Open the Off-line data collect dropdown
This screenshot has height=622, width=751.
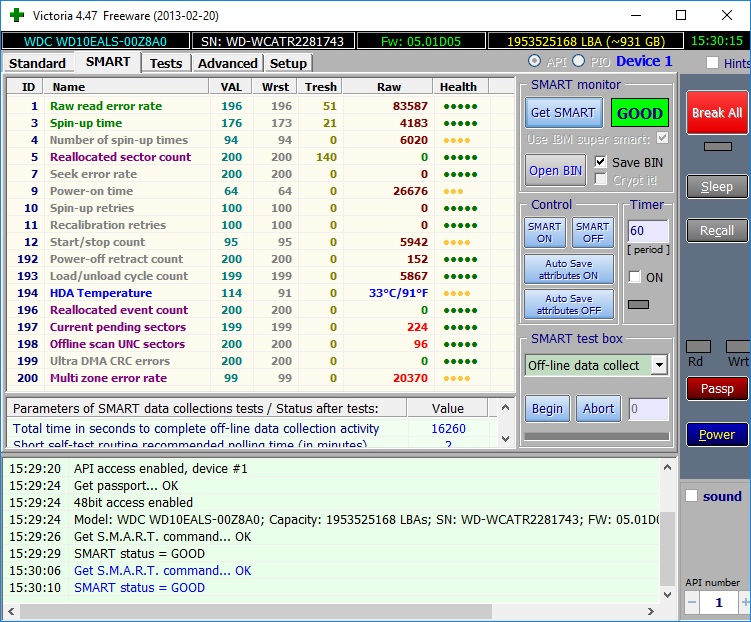click(660, 365)
